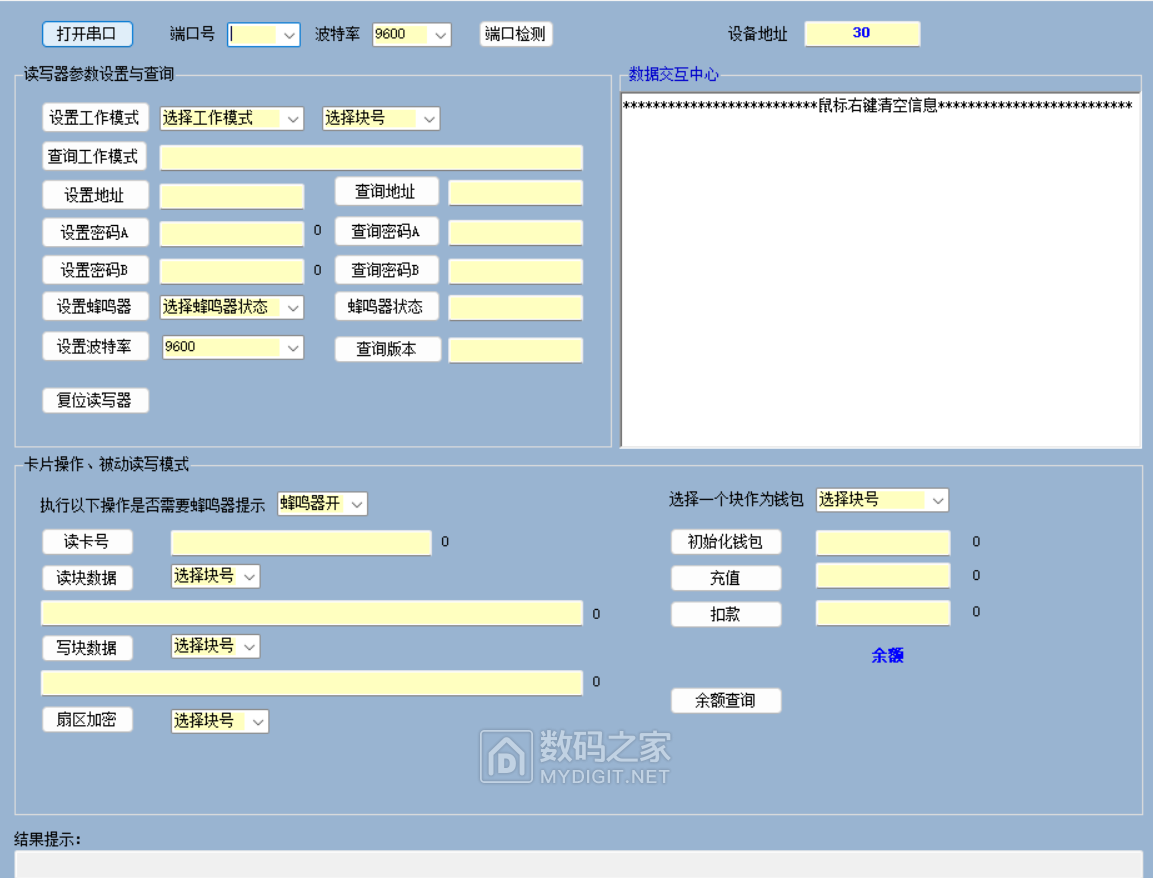Click the 扣款 button to deduct balance

(x=726, y=613)
